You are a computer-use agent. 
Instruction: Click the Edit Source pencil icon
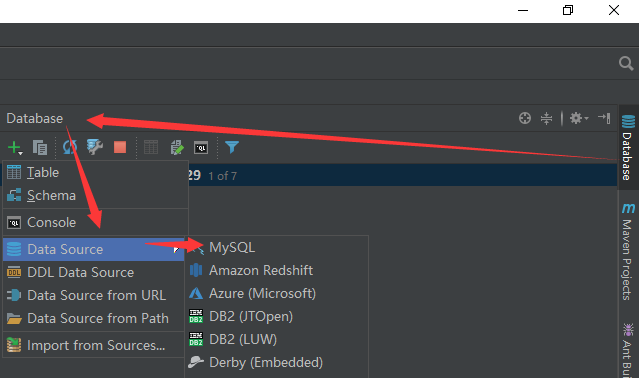click(177, 147)
